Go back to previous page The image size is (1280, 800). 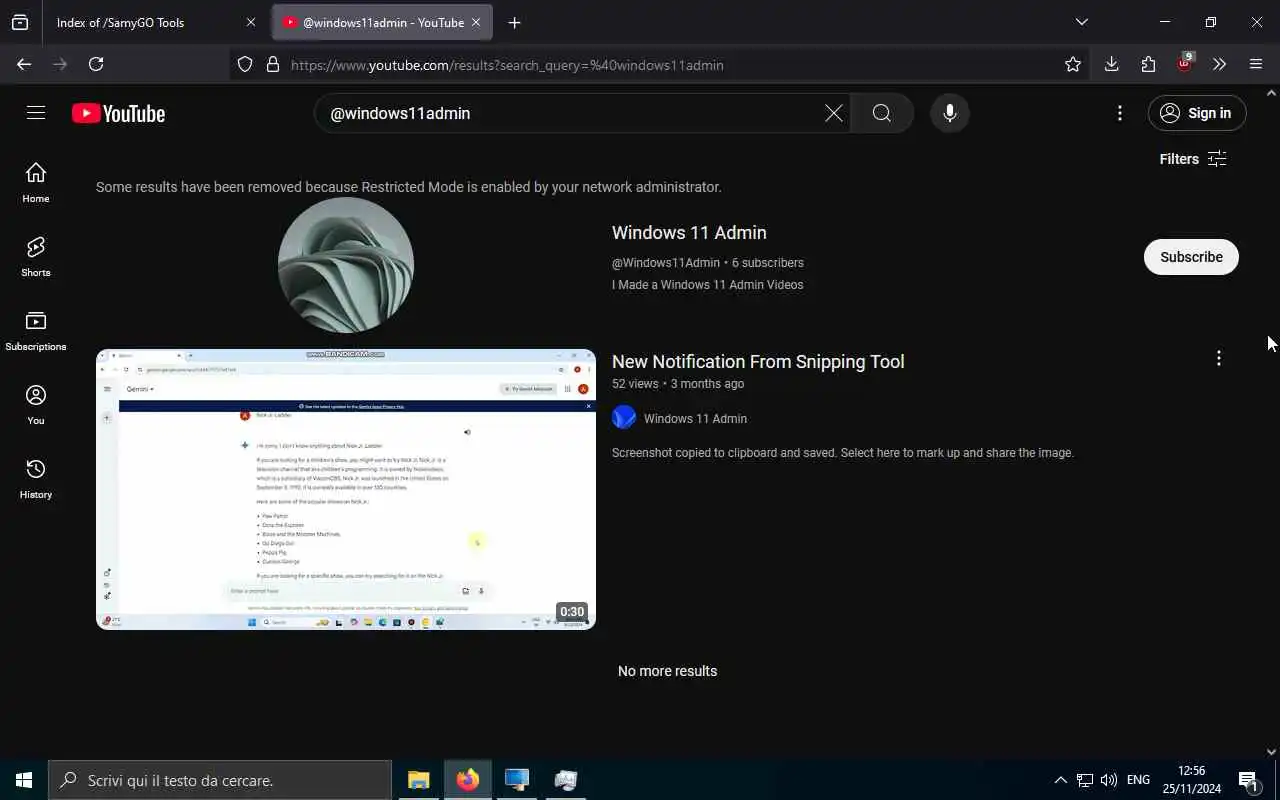click(24, 64)
